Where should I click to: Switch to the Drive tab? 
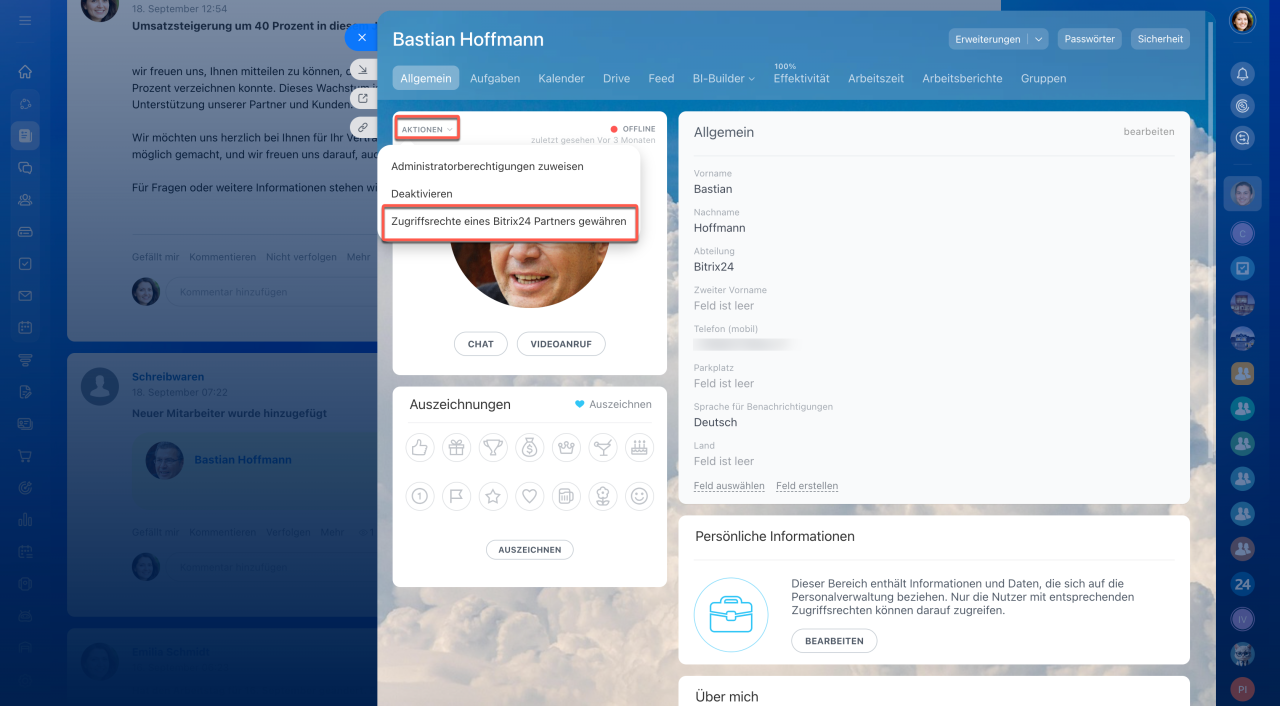pyautogui.click(x=616, y=78)
